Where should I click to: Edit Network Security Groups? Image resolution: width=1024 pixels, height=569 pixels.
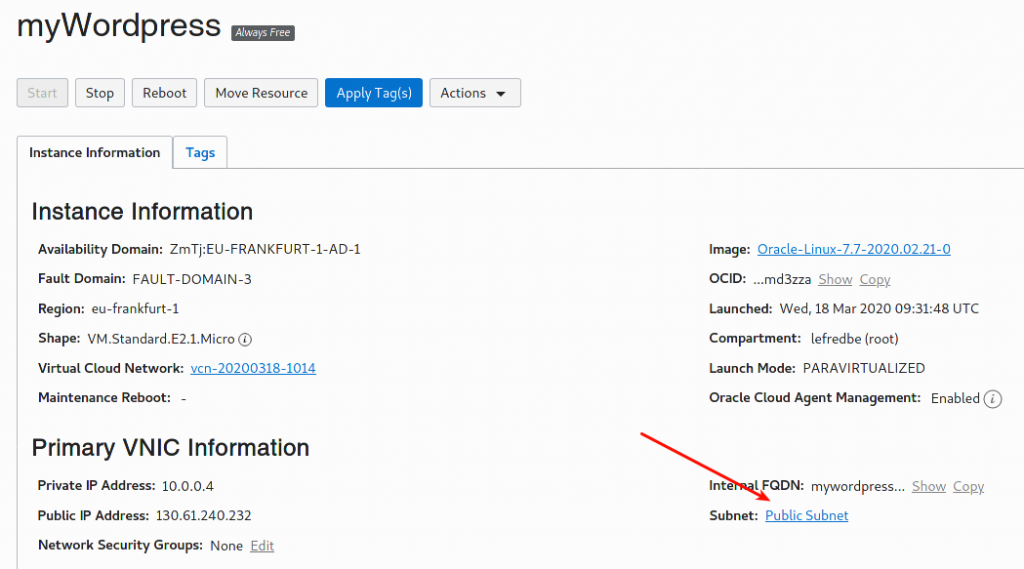(x=262, y=545)
